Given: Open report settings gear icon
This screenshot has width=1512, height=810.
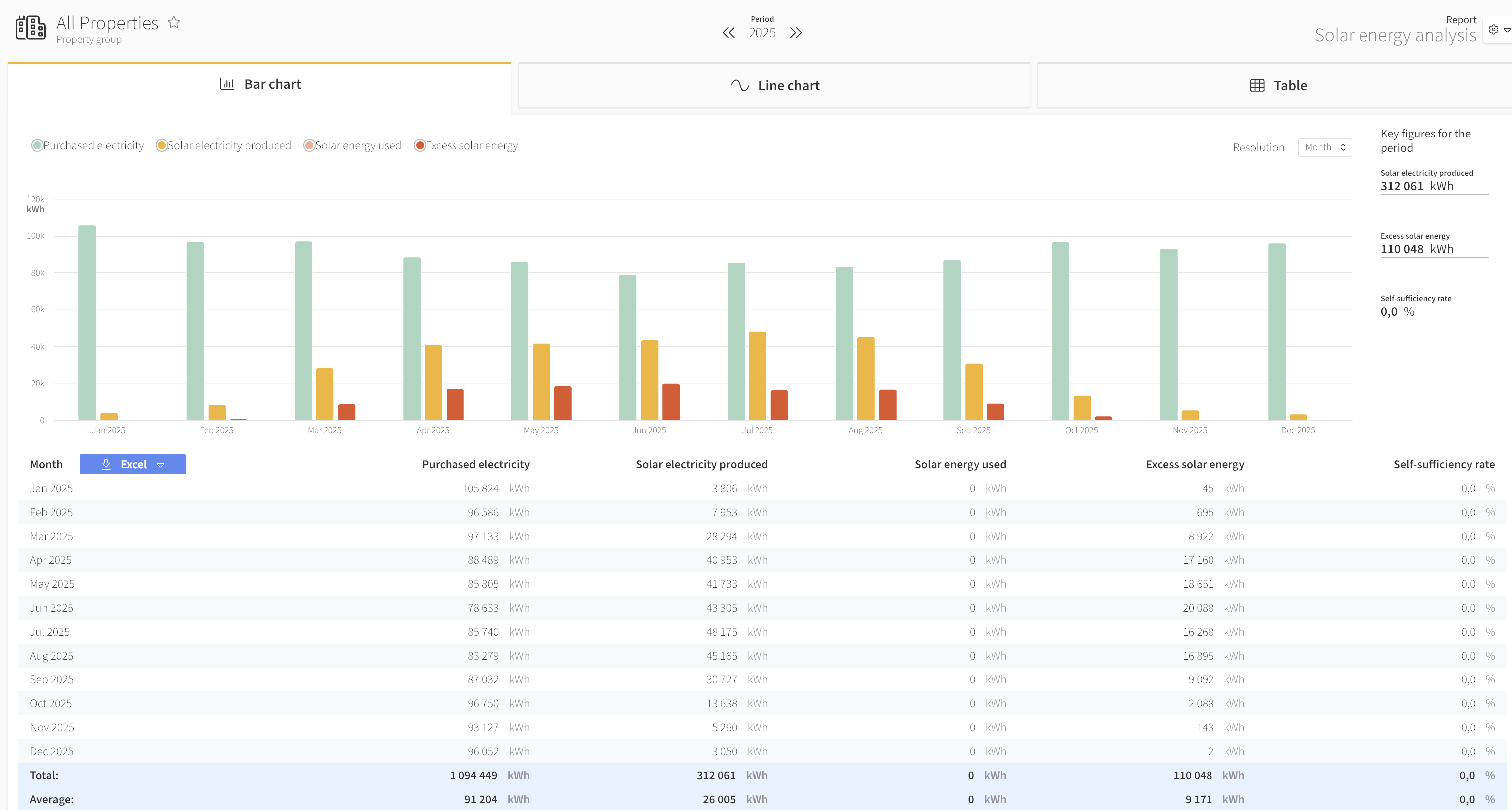Looking at the screenshot, I should [1493, 29].
